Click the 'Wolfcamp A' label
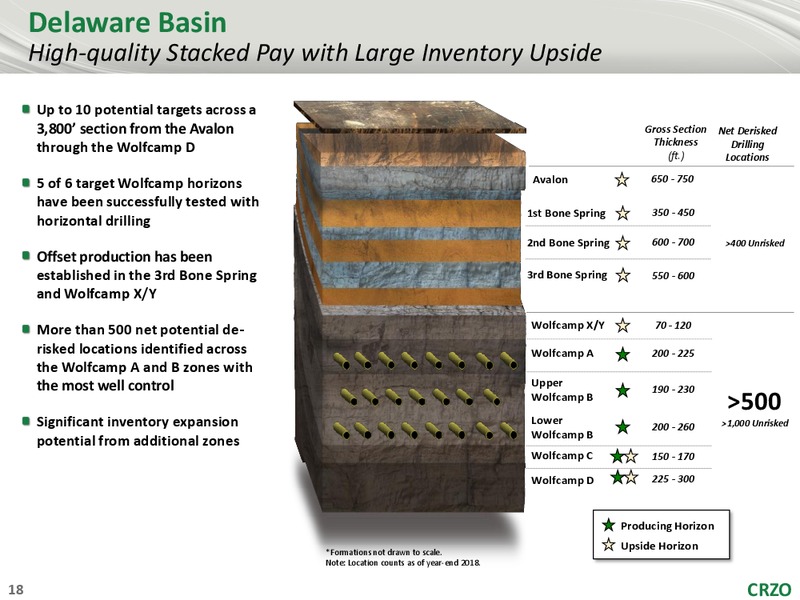800x600 pixels. coord(562,354)
